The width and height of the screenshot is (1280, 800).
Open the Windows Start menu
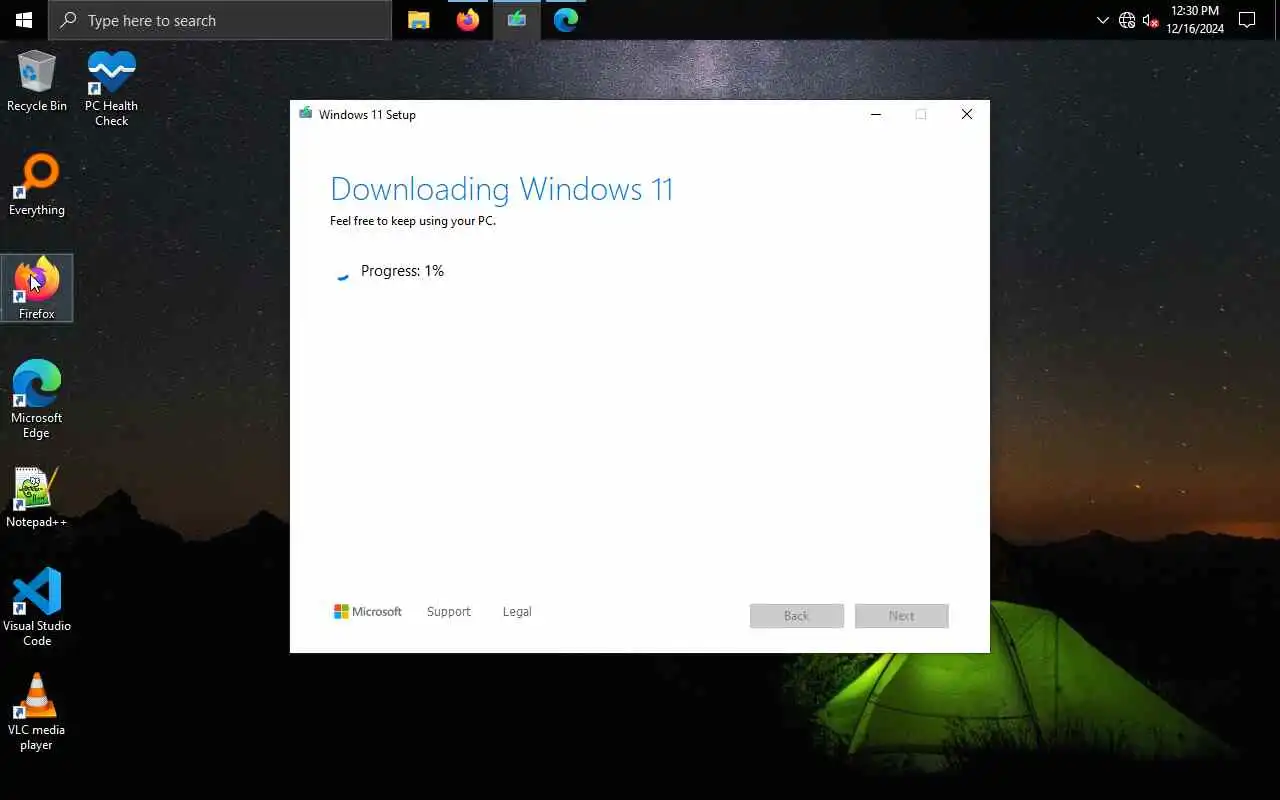pyautogui.click(x=24, y=20)
